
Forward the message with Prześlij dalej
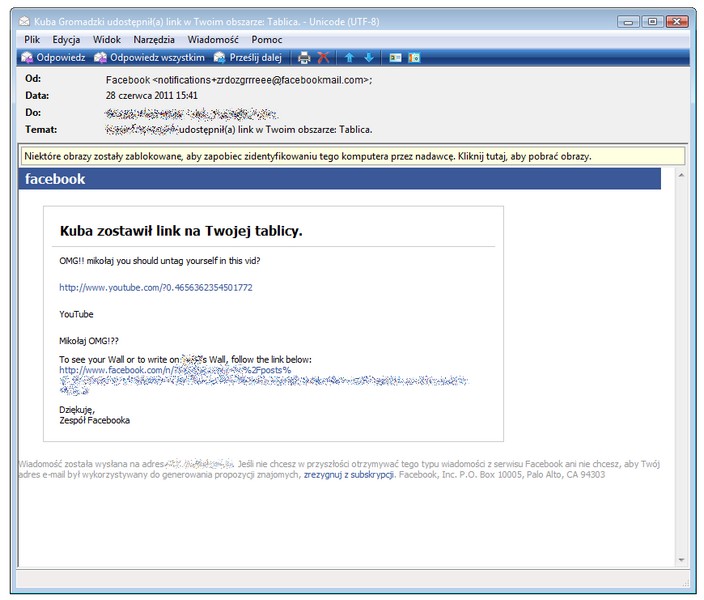click(250, 57)
